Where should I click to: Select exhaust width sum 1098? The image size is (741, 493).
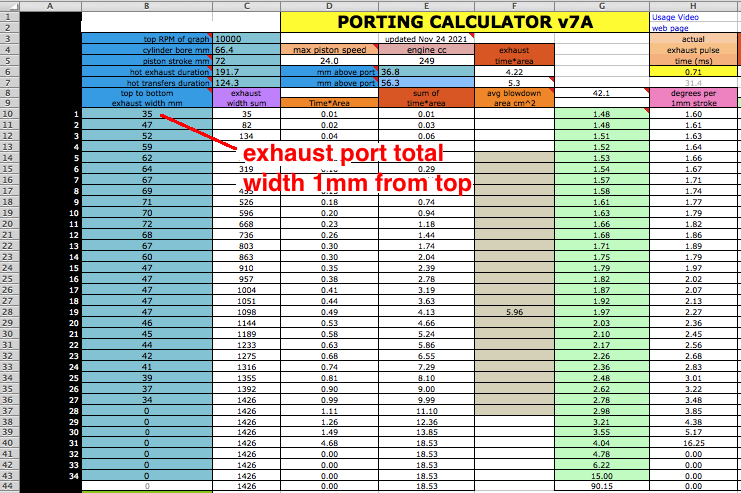click(x=246, y=312)
